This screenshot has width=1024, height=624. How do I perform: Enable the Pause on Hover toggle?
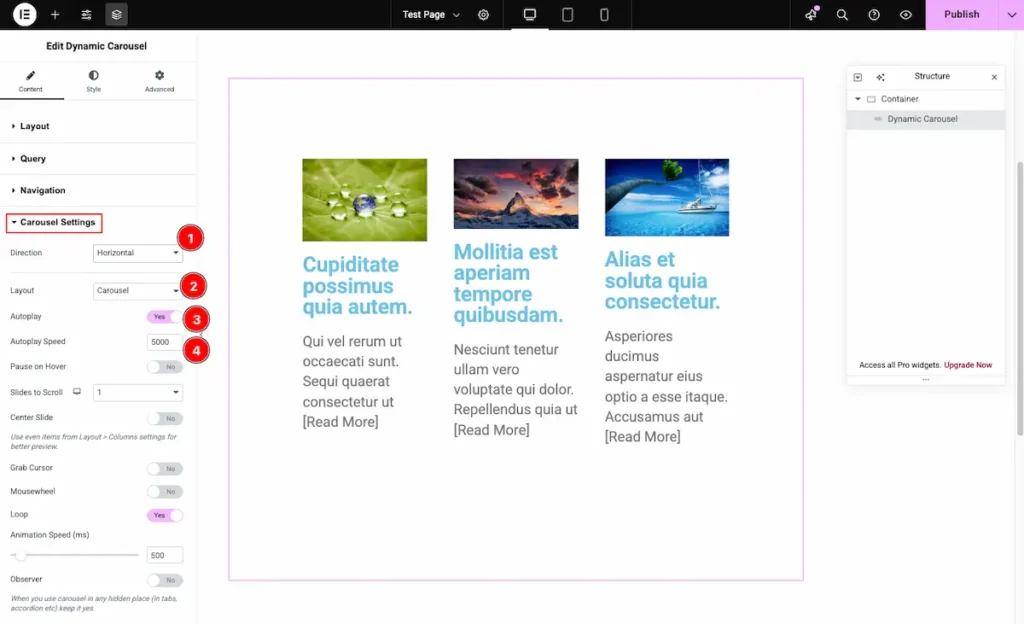click(x=164, y=367)
